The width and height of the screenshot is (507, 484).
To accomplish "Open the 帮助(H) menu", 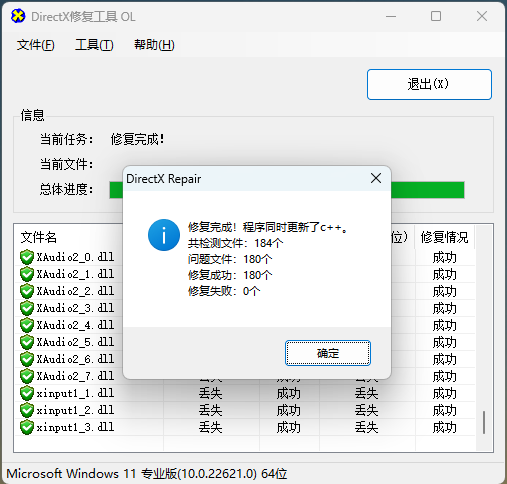I will click(x=154, y=45).
